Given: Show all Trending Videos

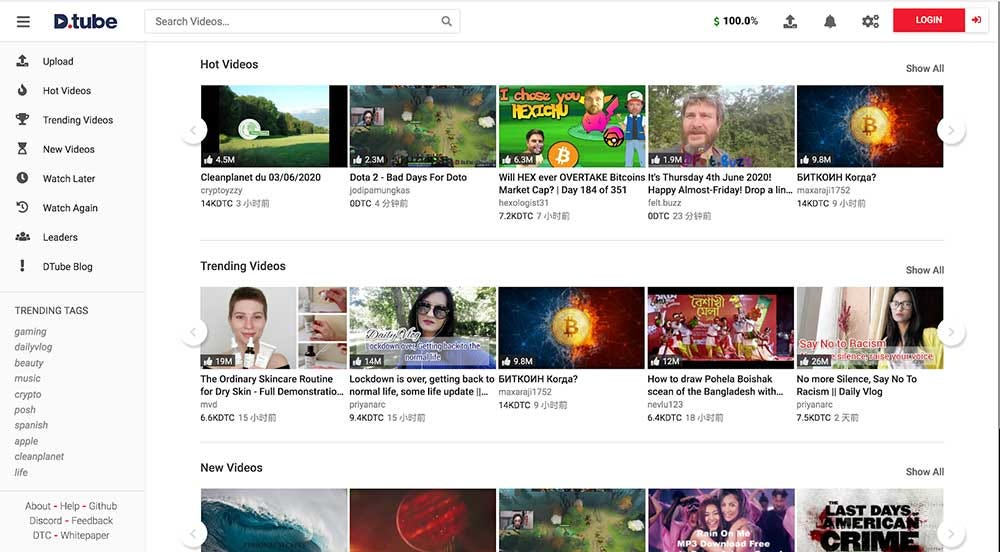Looking at the screenshot, I should [925, 270].
